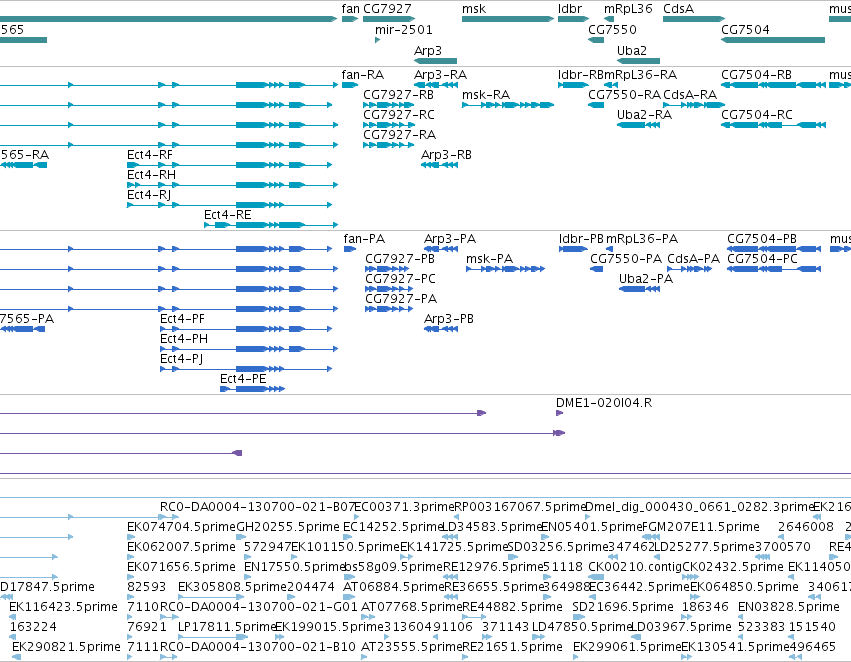Select the Arp3-RB transcript label

coord(446,155)
